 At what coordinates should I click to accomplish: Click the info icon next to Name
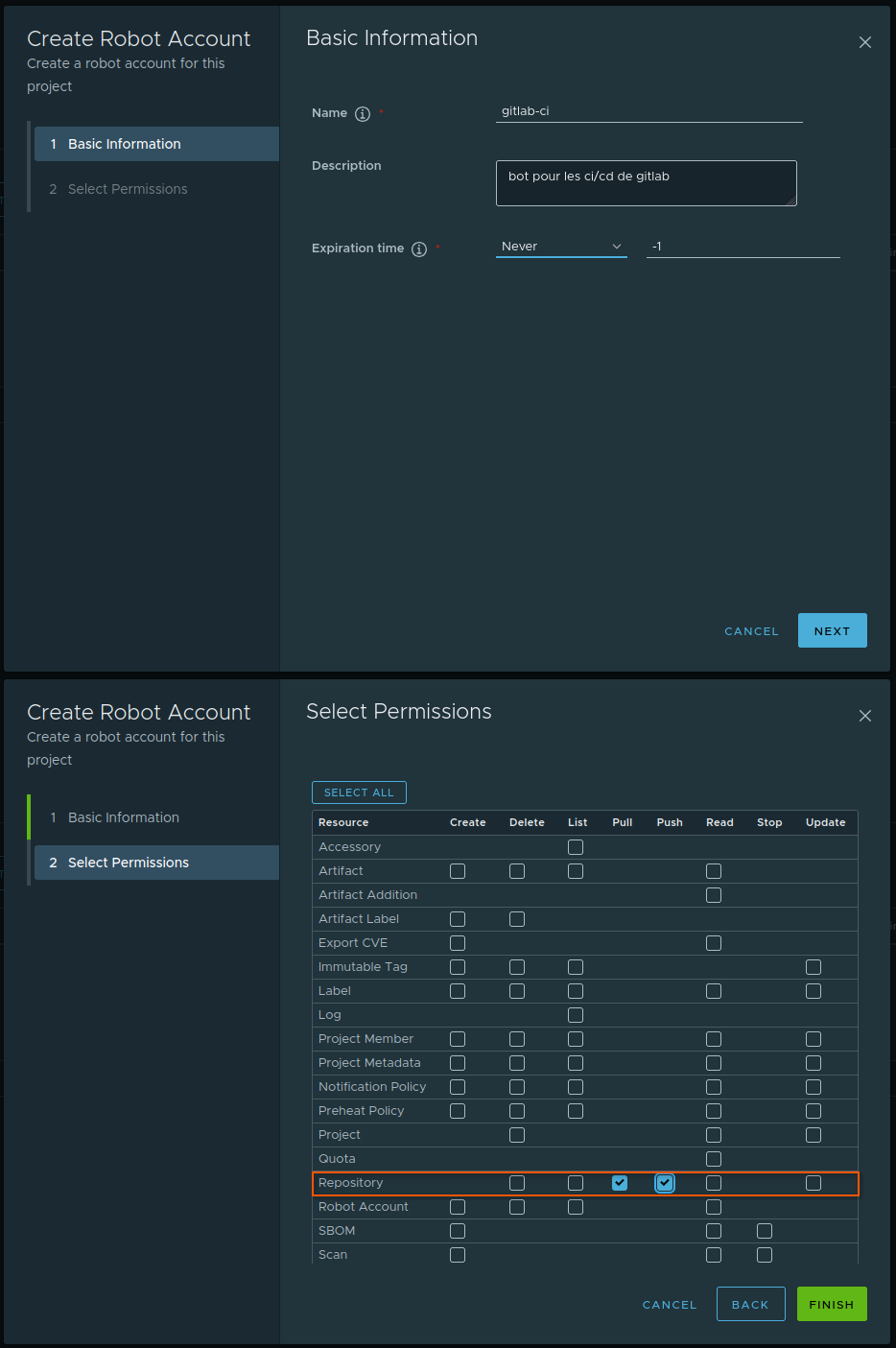pos(363,114)
